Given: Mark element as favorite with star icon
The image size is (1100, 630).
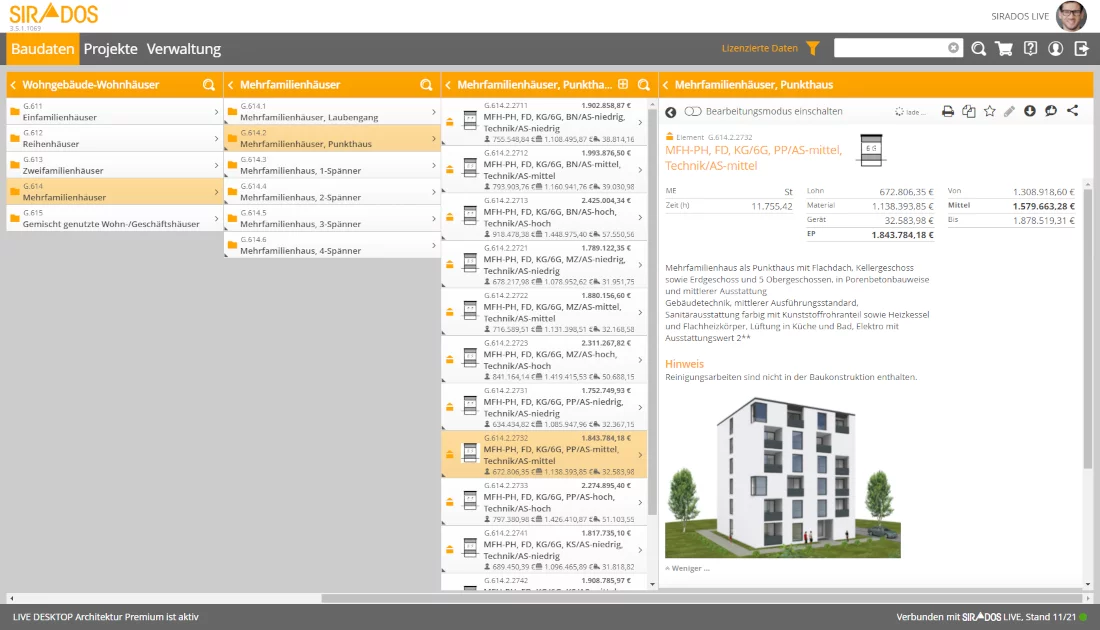Looking at the screenshot, I should coord(989,111).
